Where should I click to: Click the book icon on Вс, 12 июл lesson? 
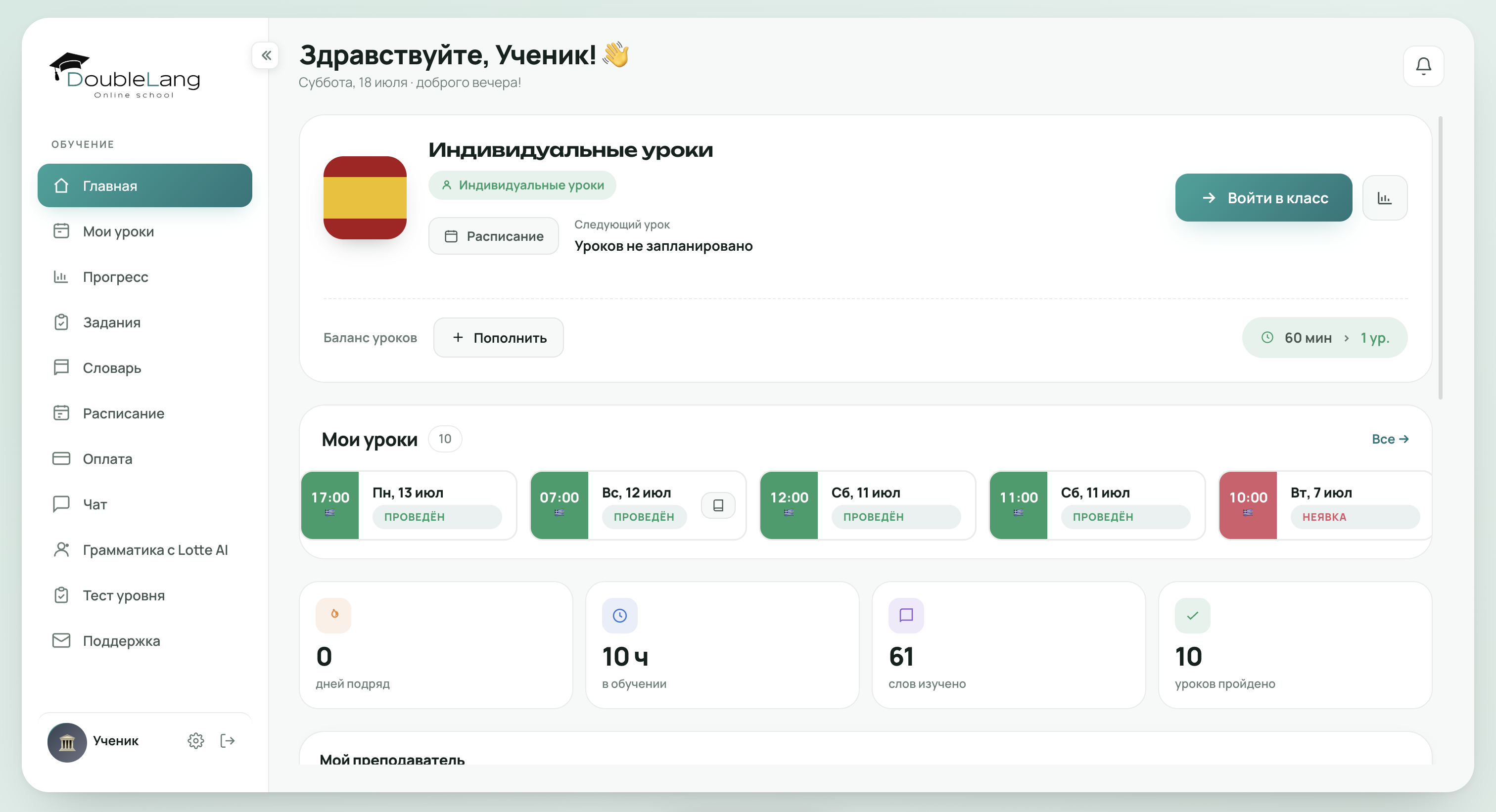pyautogui.click(x=718, y=505)
